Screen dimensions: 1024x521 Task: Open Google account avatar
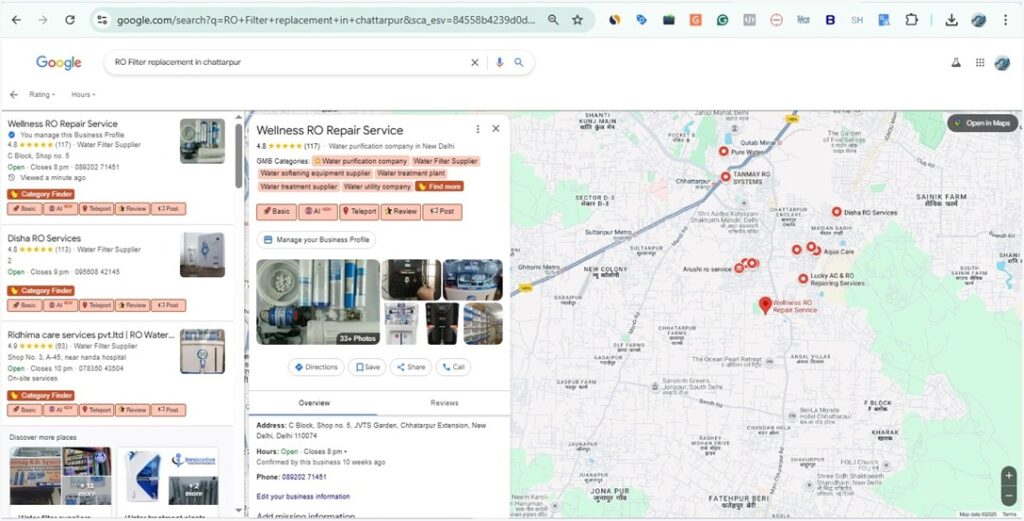coord(1002,63)
